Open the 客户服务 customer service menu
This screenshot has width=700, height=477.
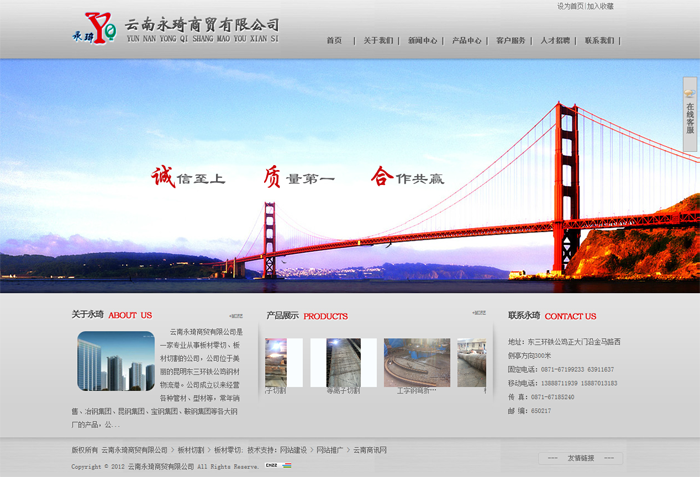click(x=510, y=41)
